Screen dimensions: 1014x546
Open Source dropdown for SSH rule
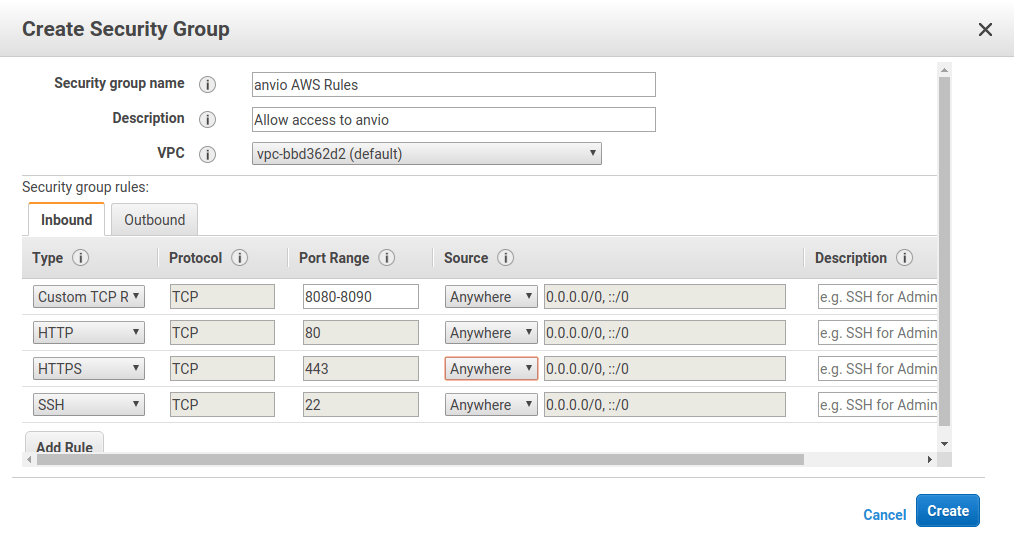pyautogui.click(x=491, y=404)
